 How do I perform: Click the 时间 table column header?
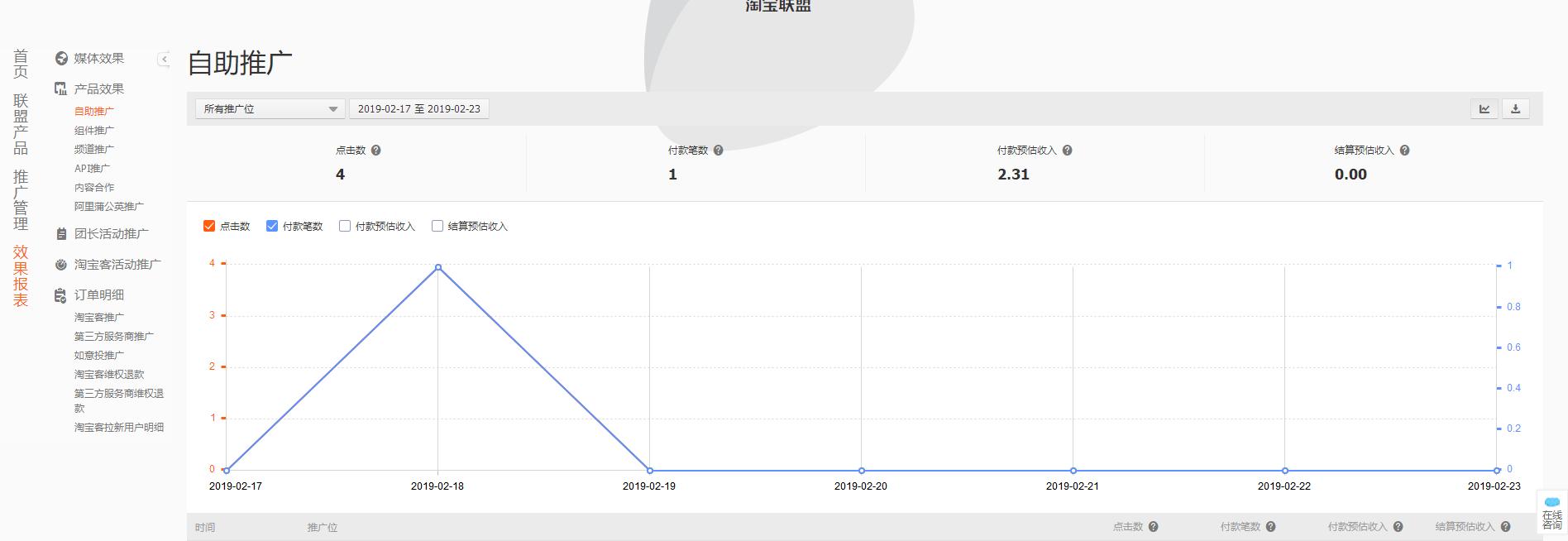point(205,527)
